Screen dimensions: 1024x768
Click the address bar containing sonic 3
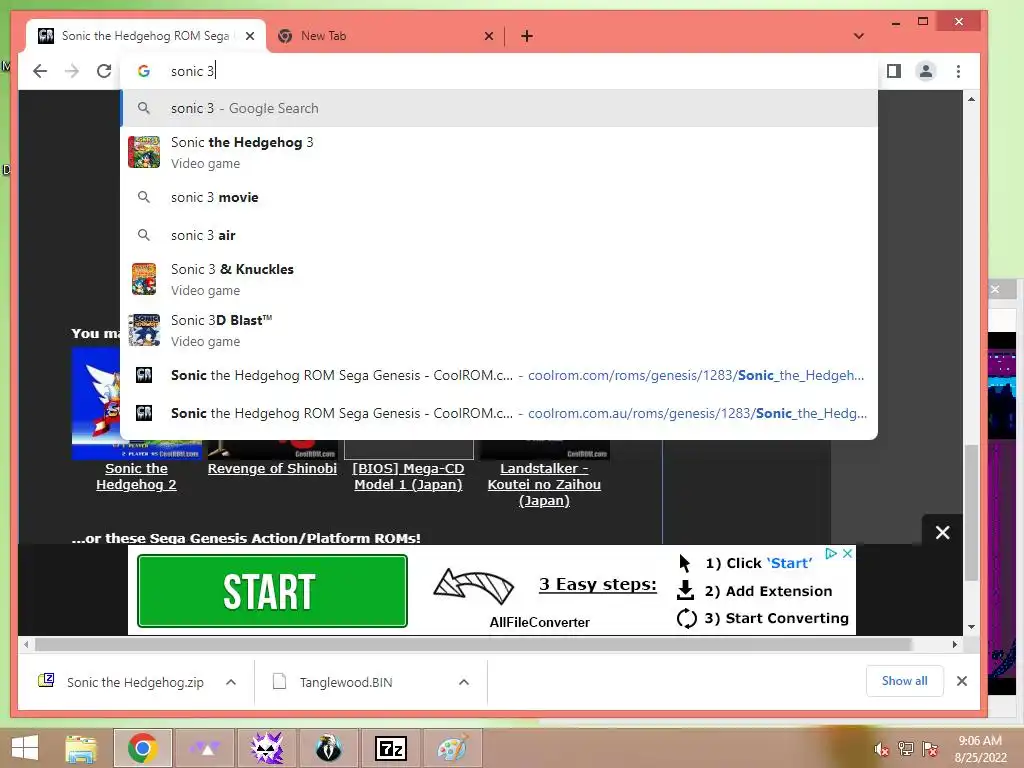[x=499, y=71]
